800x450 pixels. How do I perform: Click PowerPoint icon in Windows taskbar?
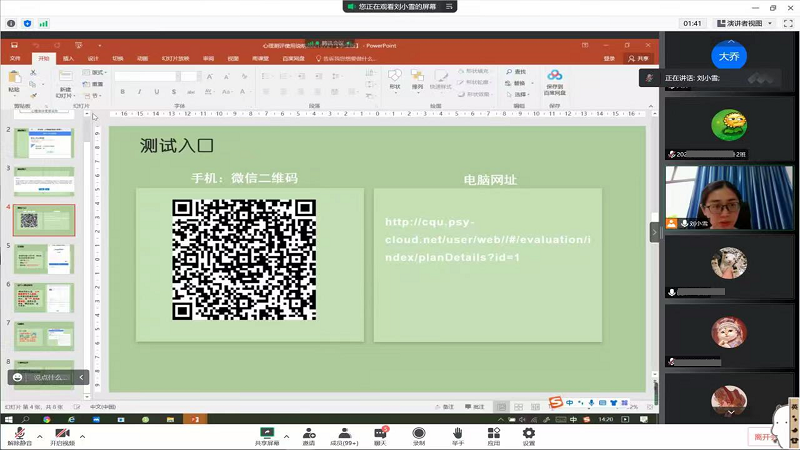pyautogui.click(x=195, y=419)
